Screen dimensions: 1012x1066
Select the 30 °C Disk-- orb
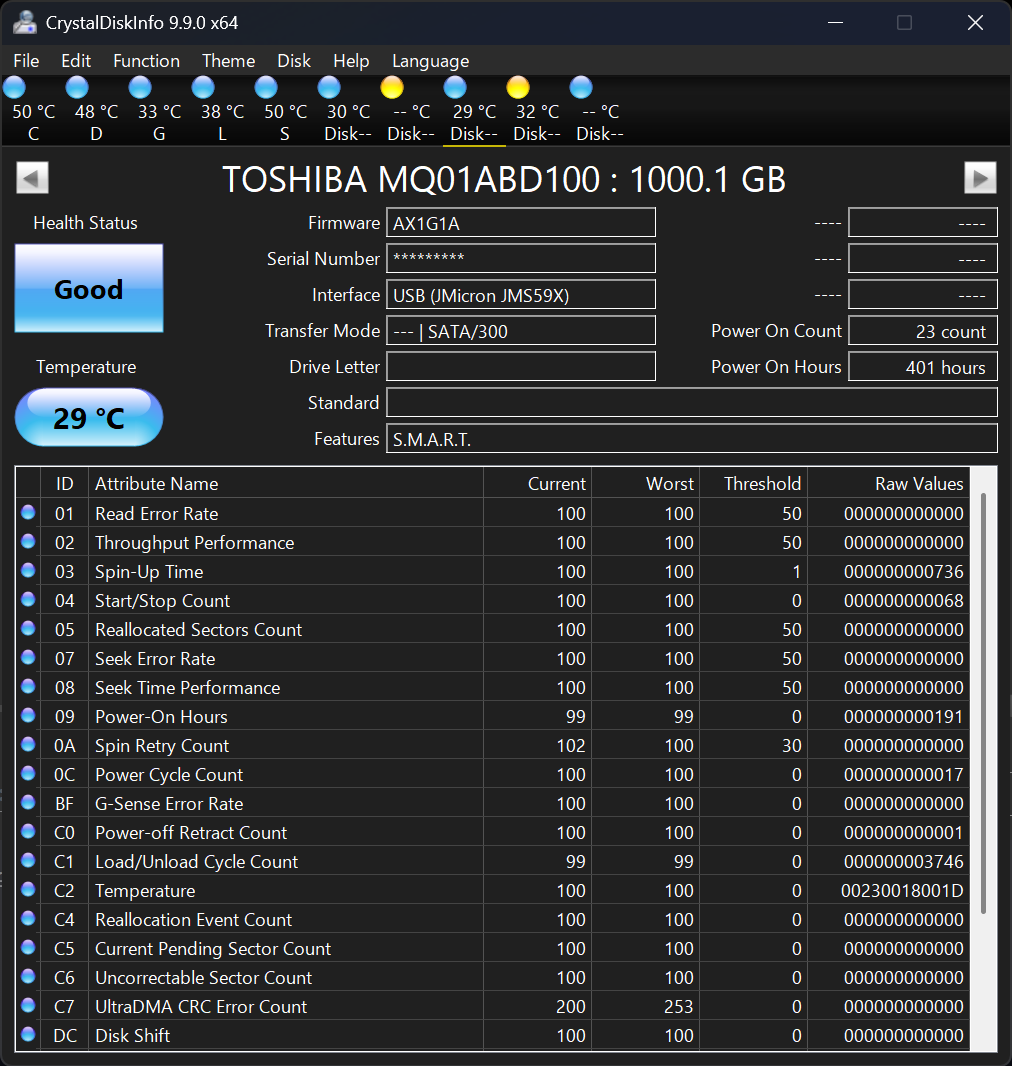(329, 88)
